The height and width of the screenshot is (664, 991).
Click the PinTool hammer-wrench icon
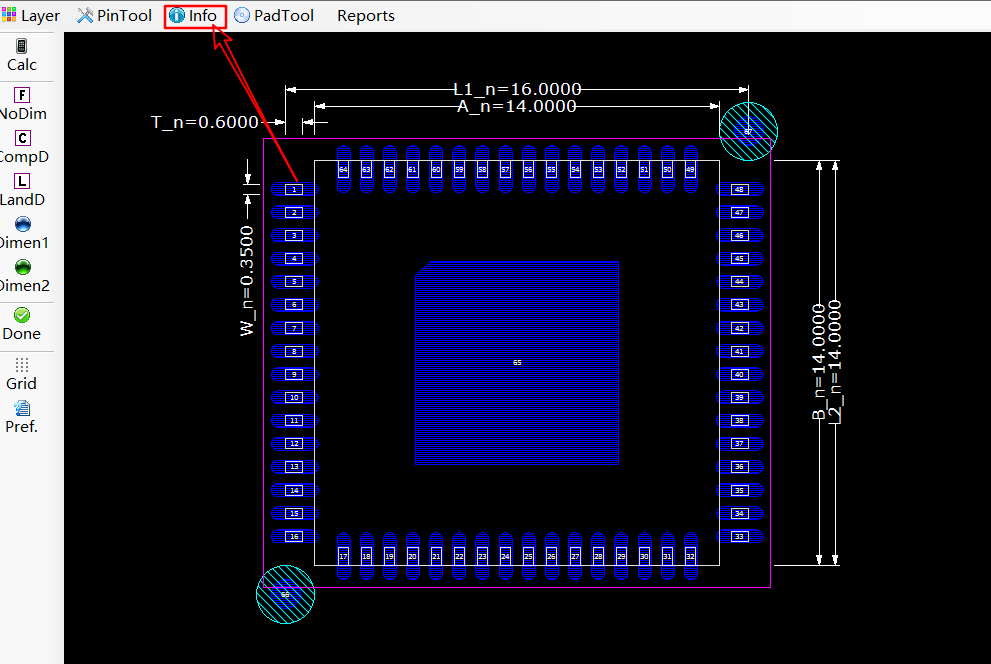[x=85, y=15]
